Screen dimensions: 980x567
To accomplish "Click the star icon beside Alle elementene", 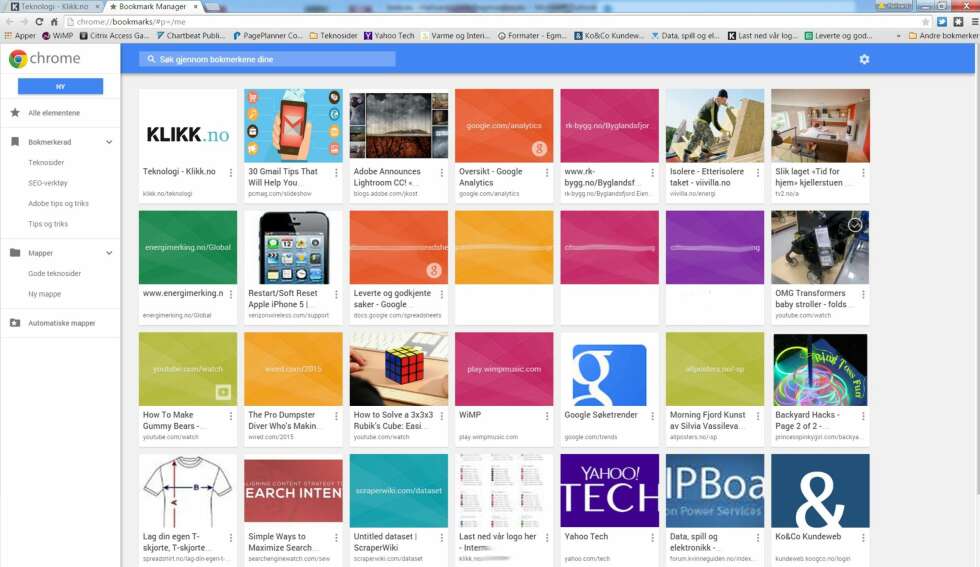I will [x=15, y=113].
